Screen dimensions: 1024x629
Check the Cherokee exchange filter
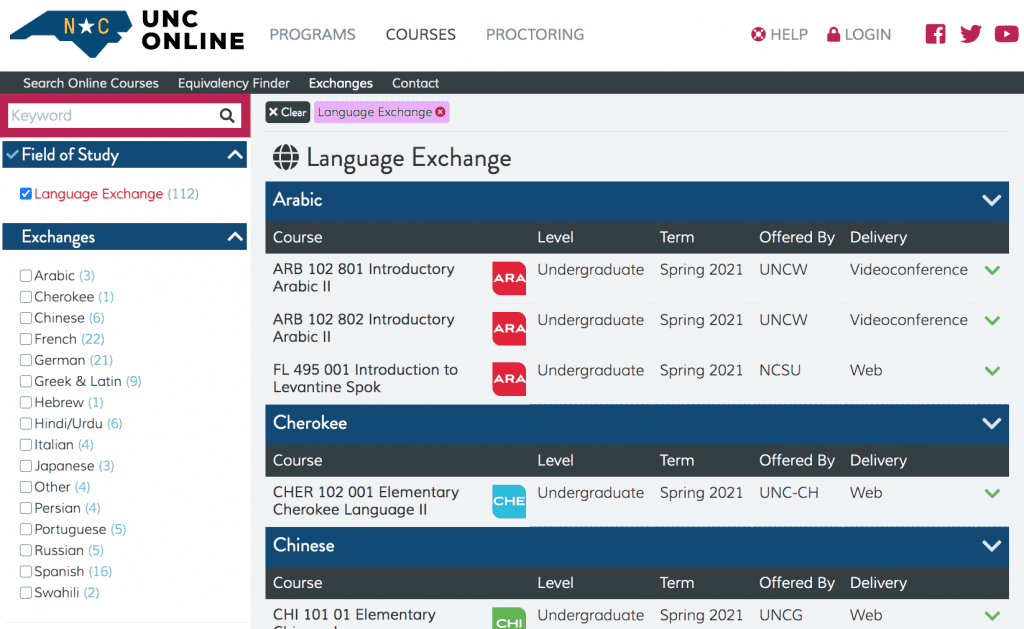25,297
